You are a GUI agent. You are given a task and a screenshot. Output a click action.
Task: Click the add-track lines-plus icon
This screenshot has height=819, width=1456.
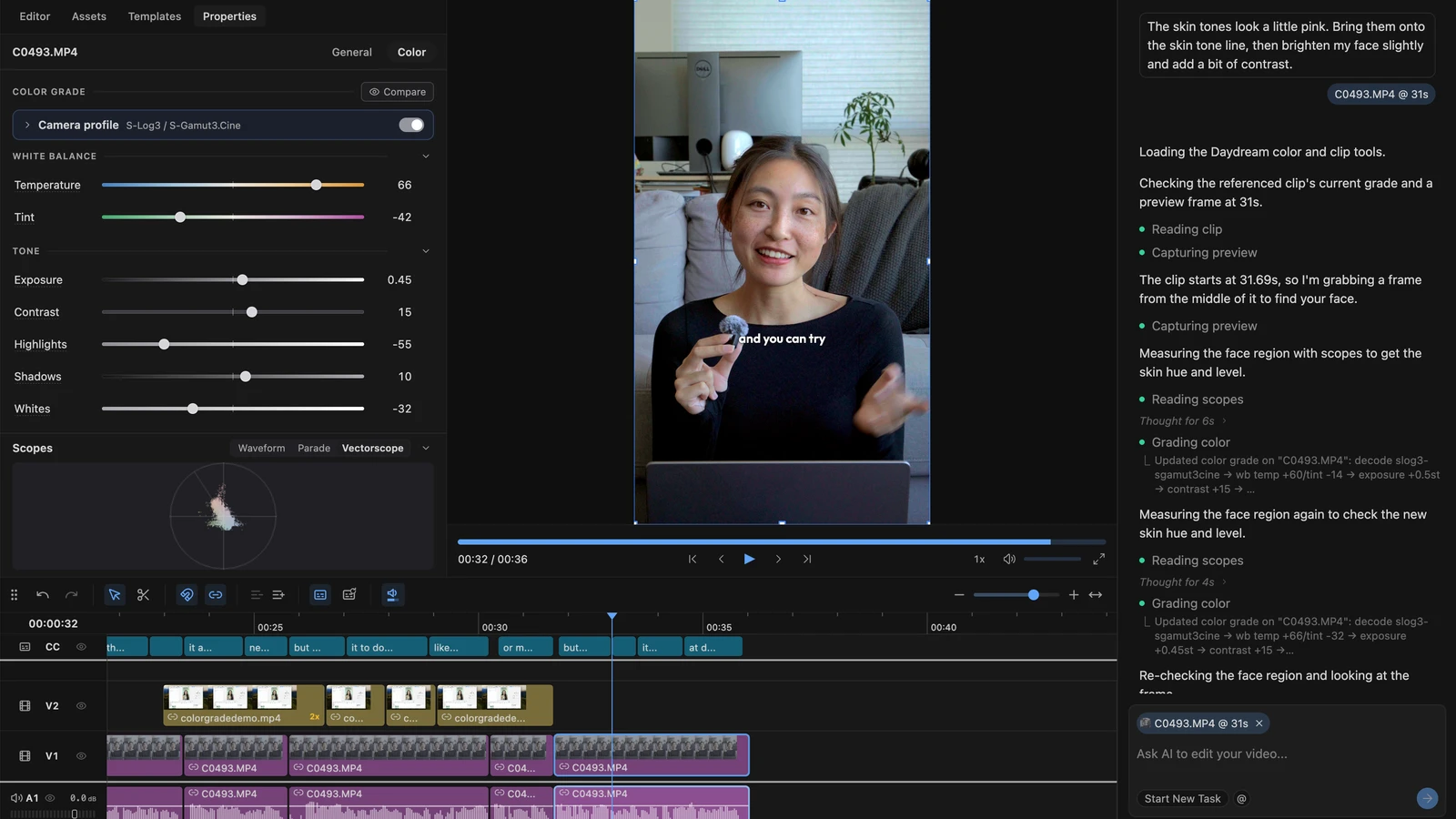coord(278,594)
